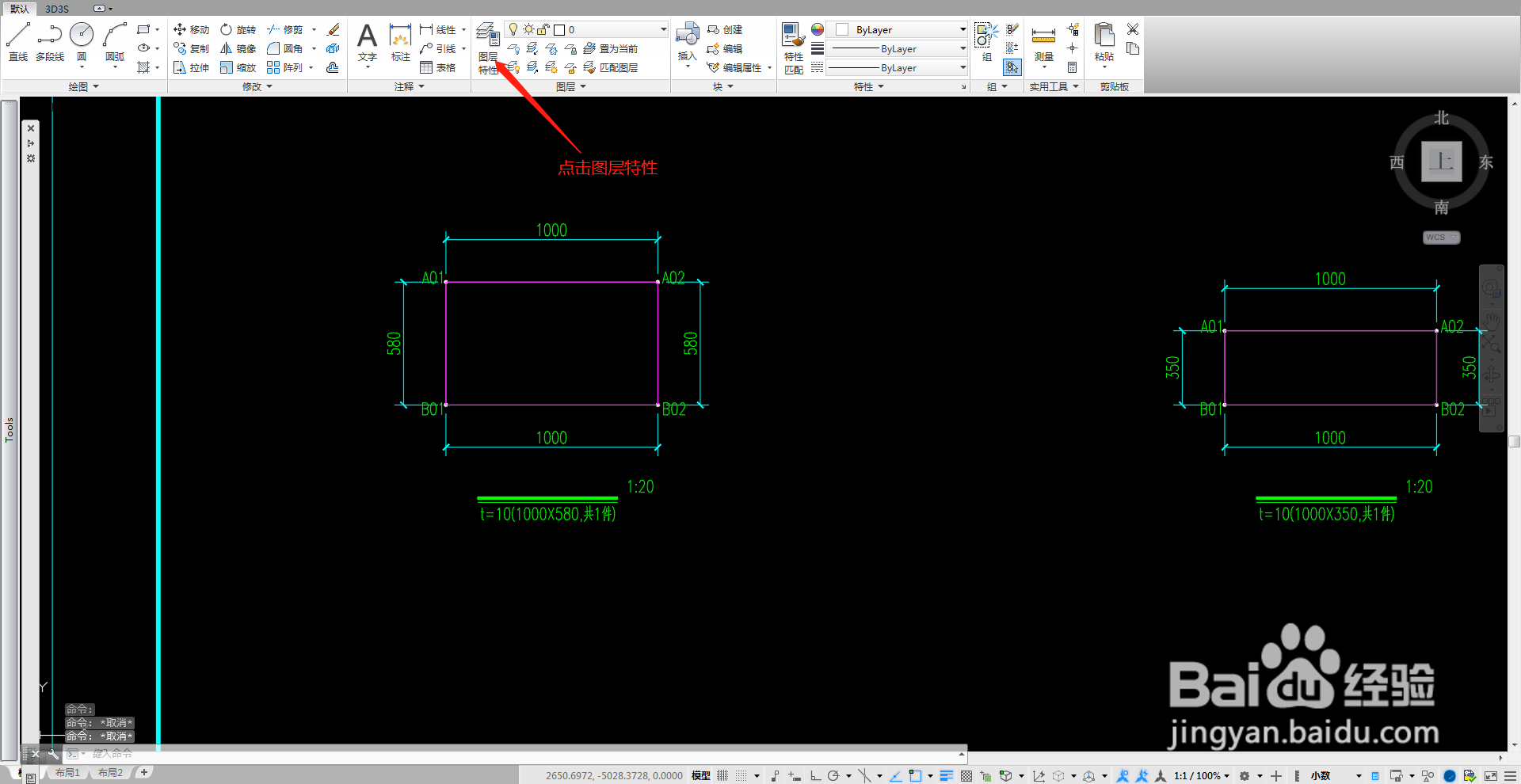Select the Polyline (多段线) tool
The width and height of the screenshot is (1521, 784).
50,41
